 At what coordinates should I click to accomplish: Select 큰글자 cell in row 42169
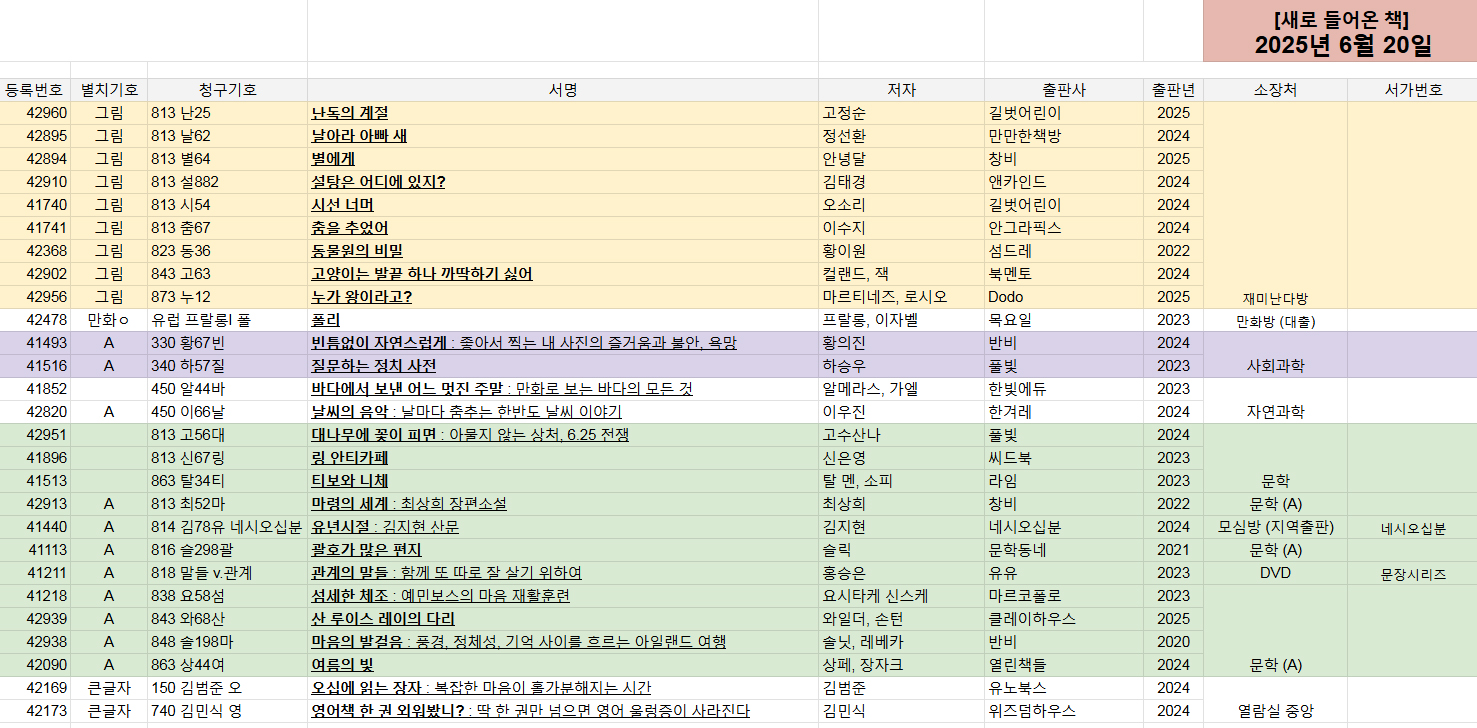point(109,688)
